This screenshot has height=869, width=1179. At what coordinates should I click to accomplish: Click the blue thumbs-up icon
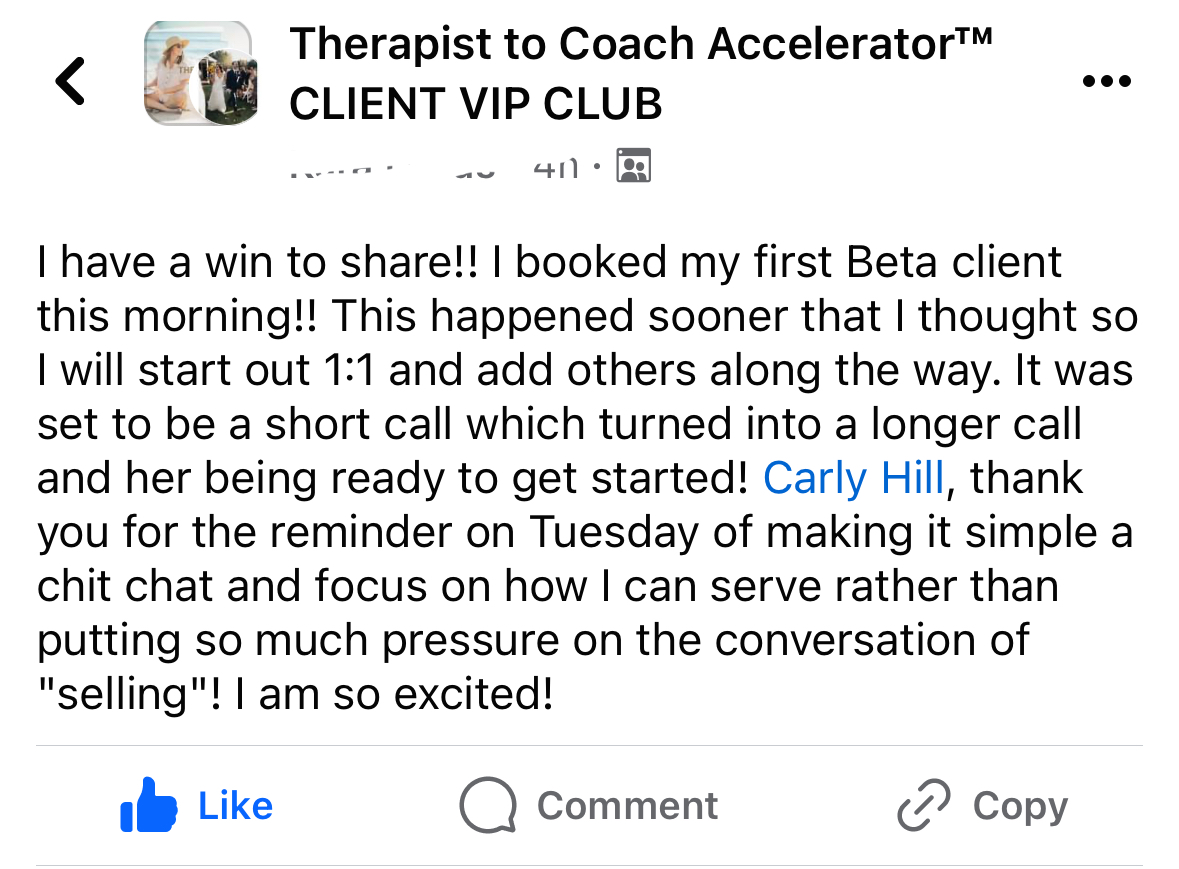[x=148, y=805]
